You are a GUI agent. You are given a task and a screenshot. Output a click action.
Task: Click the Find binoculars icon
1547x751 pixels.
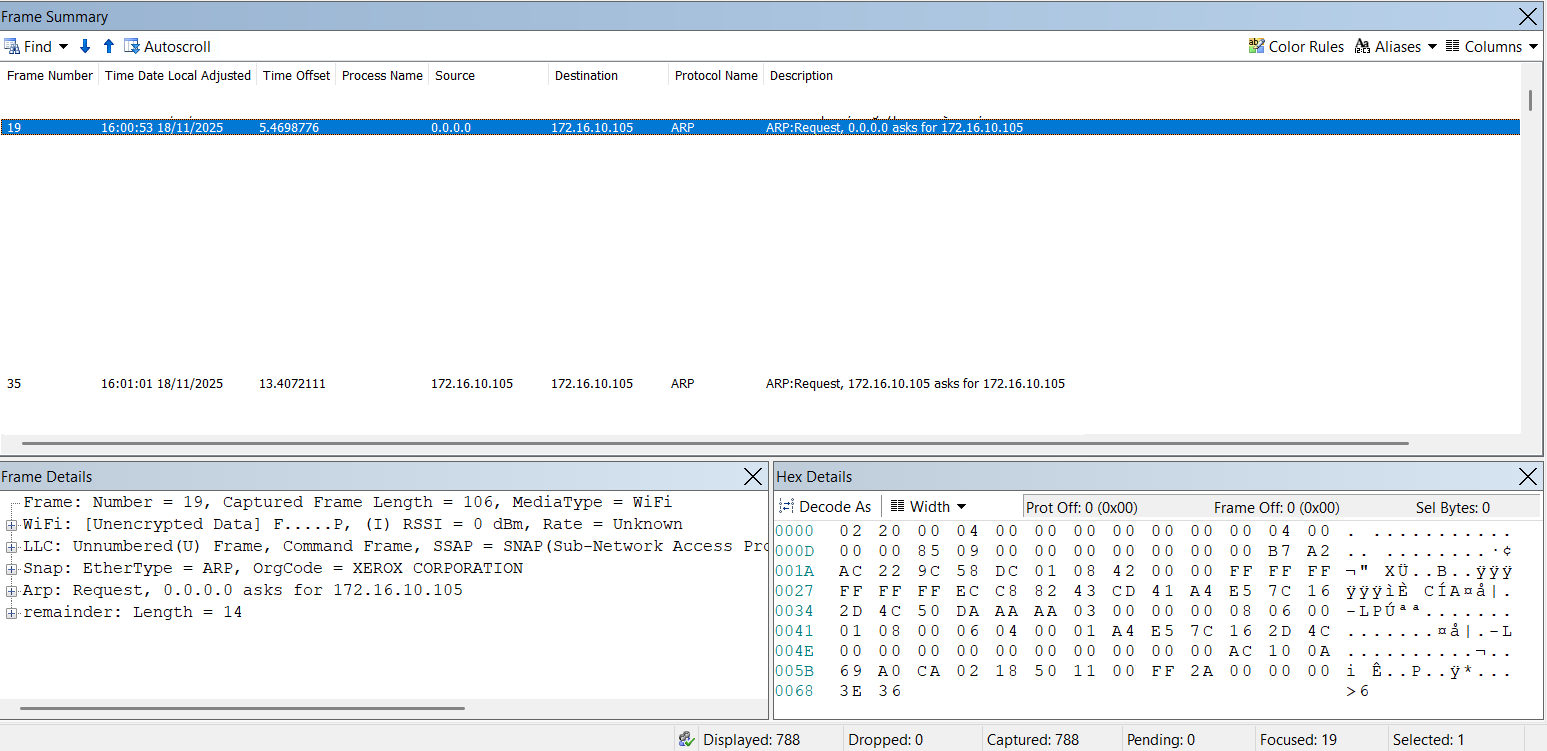tap(12, 47)
